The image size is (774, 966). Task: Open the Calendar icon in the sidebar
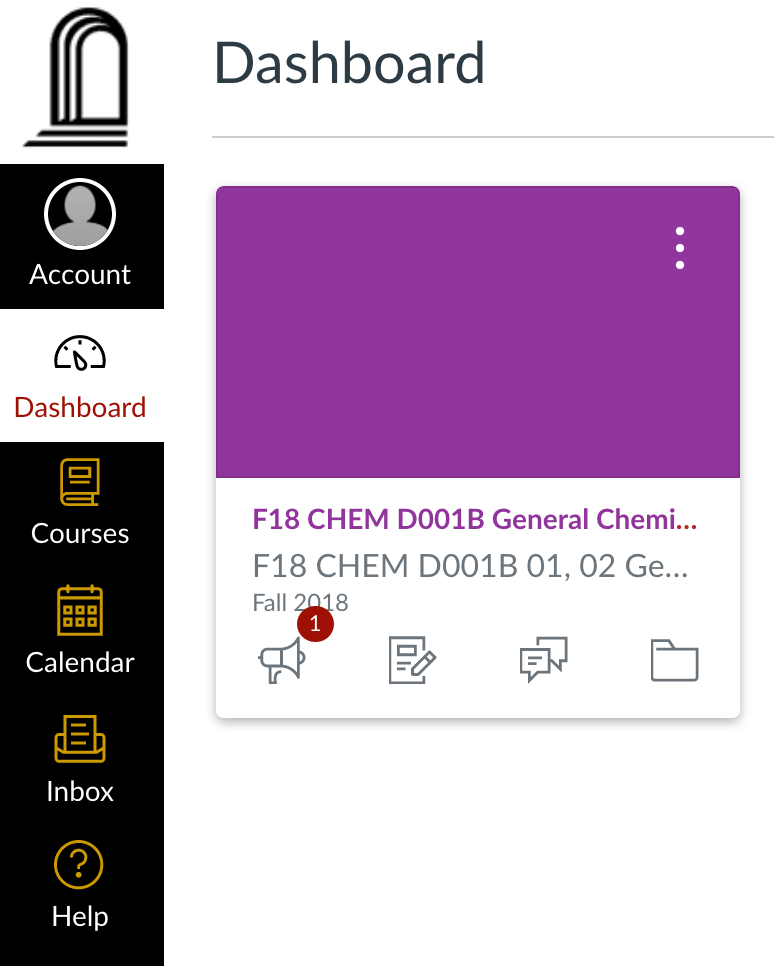tap(81, 611)
